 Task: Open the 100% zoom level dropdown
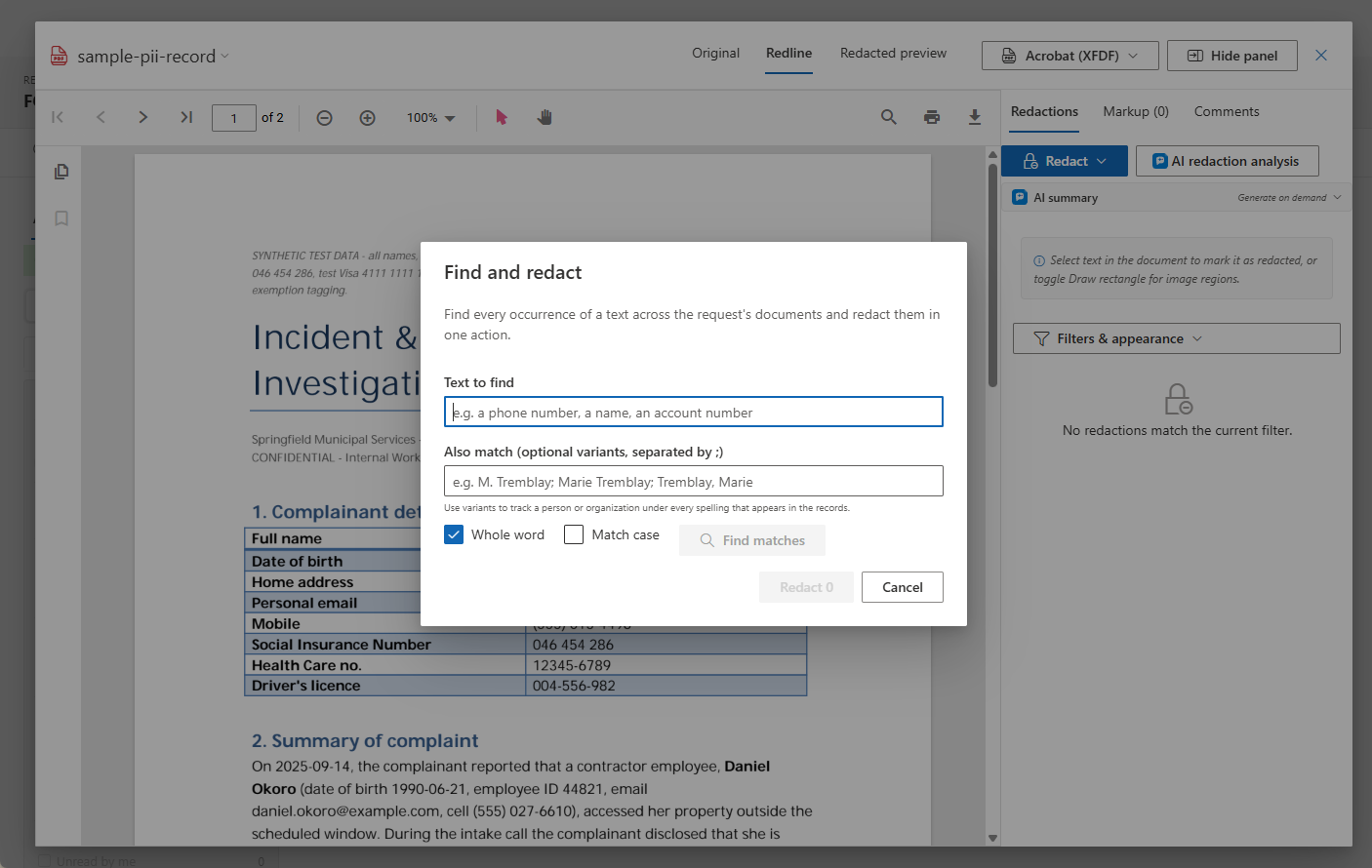[x=431, y=118]
